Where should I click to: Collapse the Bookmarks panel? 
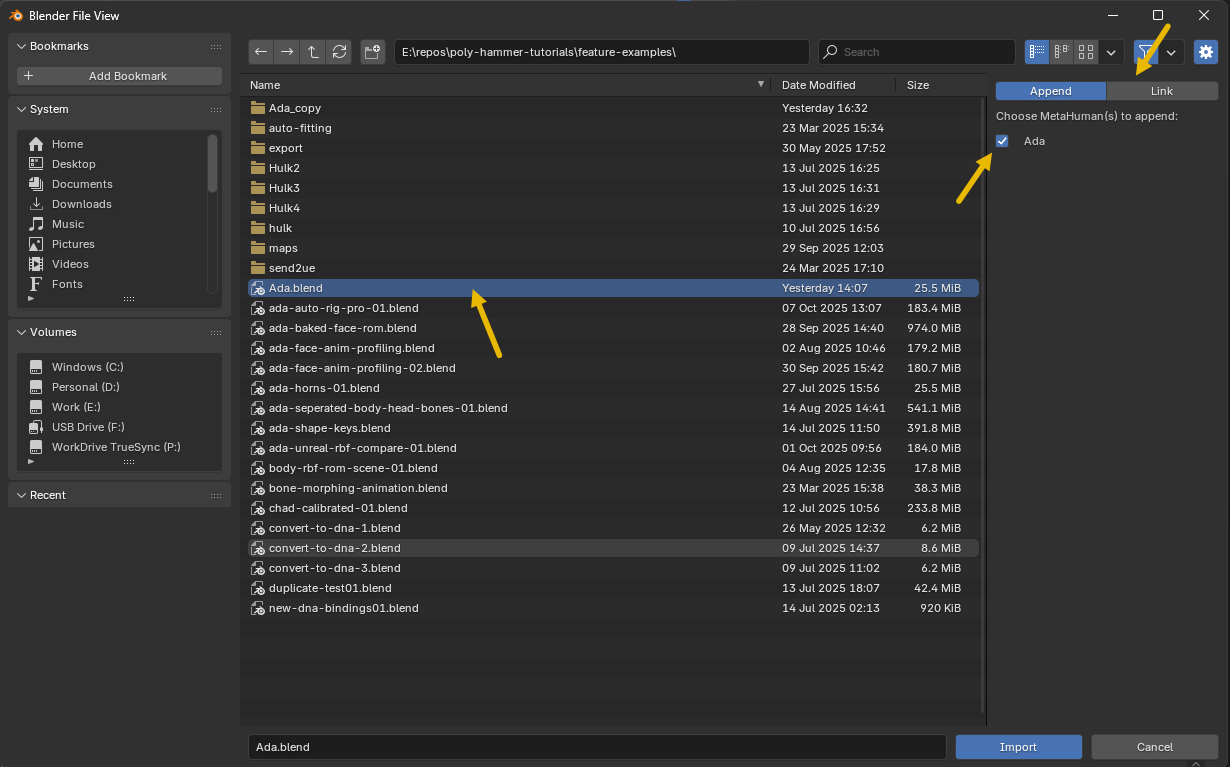click(x=59, y=46)
